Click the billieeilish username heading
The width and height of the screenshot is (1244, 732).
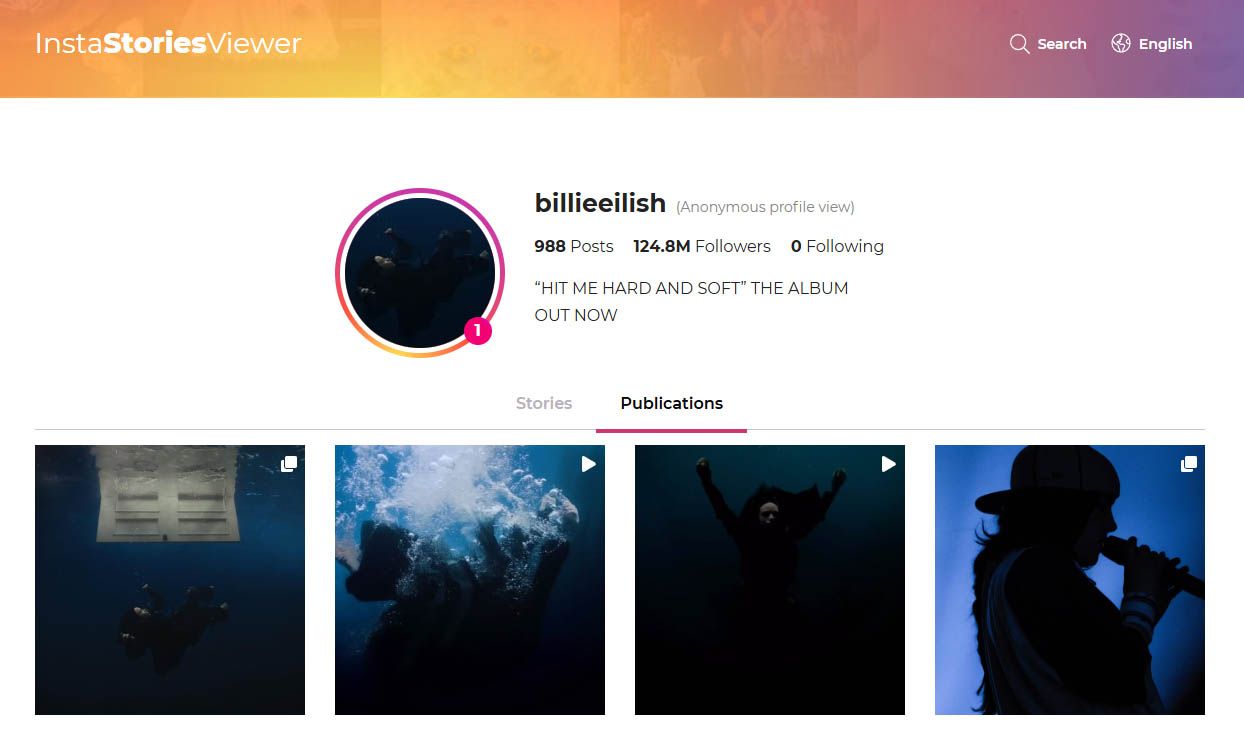tap(600, 203)
